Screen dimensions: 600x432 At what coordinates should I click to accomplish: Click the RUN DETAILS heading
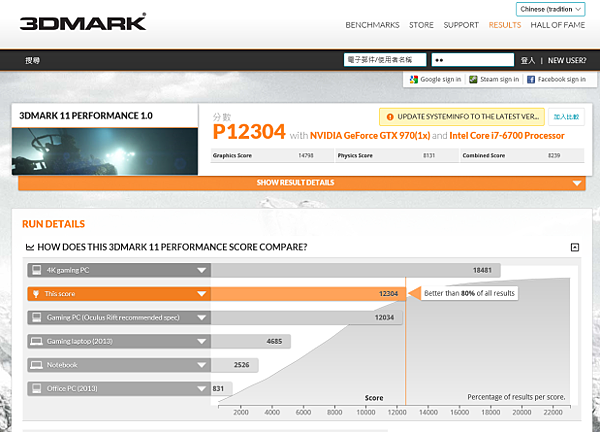tap(54, 224)
